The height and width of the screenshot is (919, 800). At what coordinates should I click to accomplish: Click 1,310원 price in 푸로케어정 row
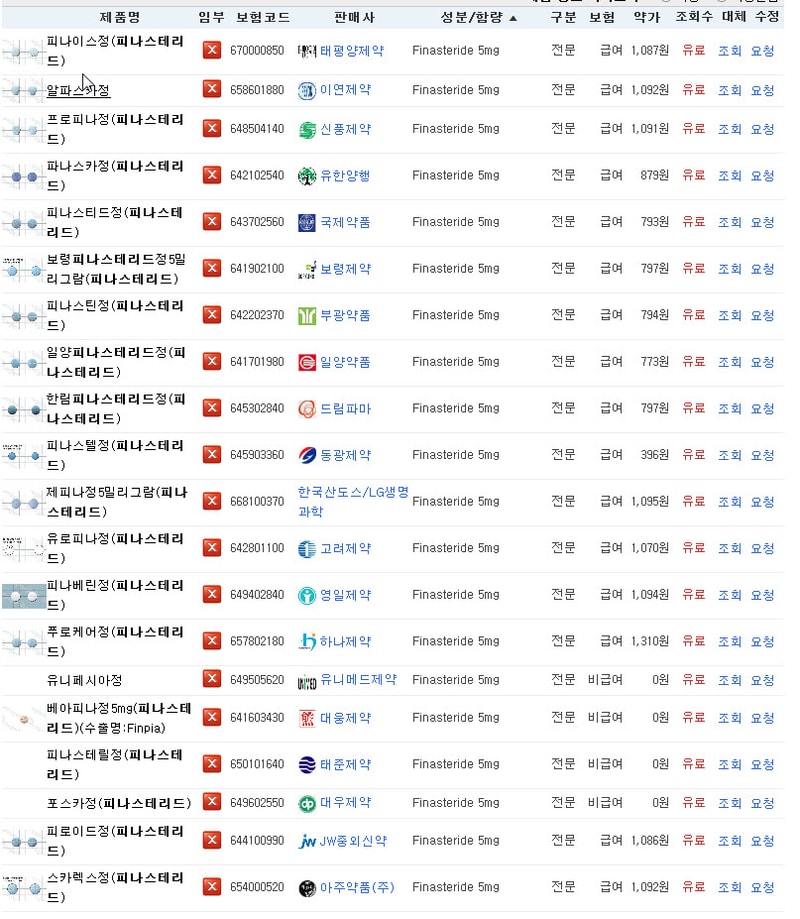tap(650, 641)
